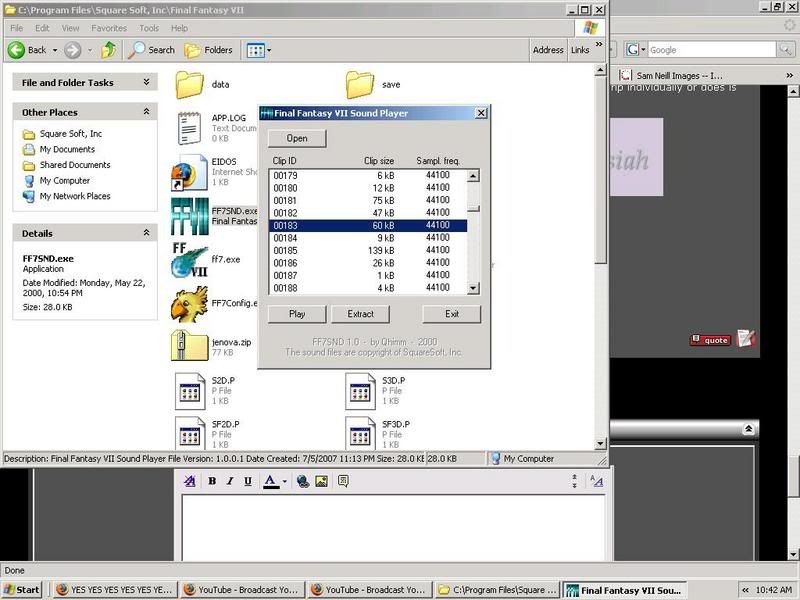Select clip 00185 in the list
This screenshot has height=600, width=800.
tap(367, 251)
